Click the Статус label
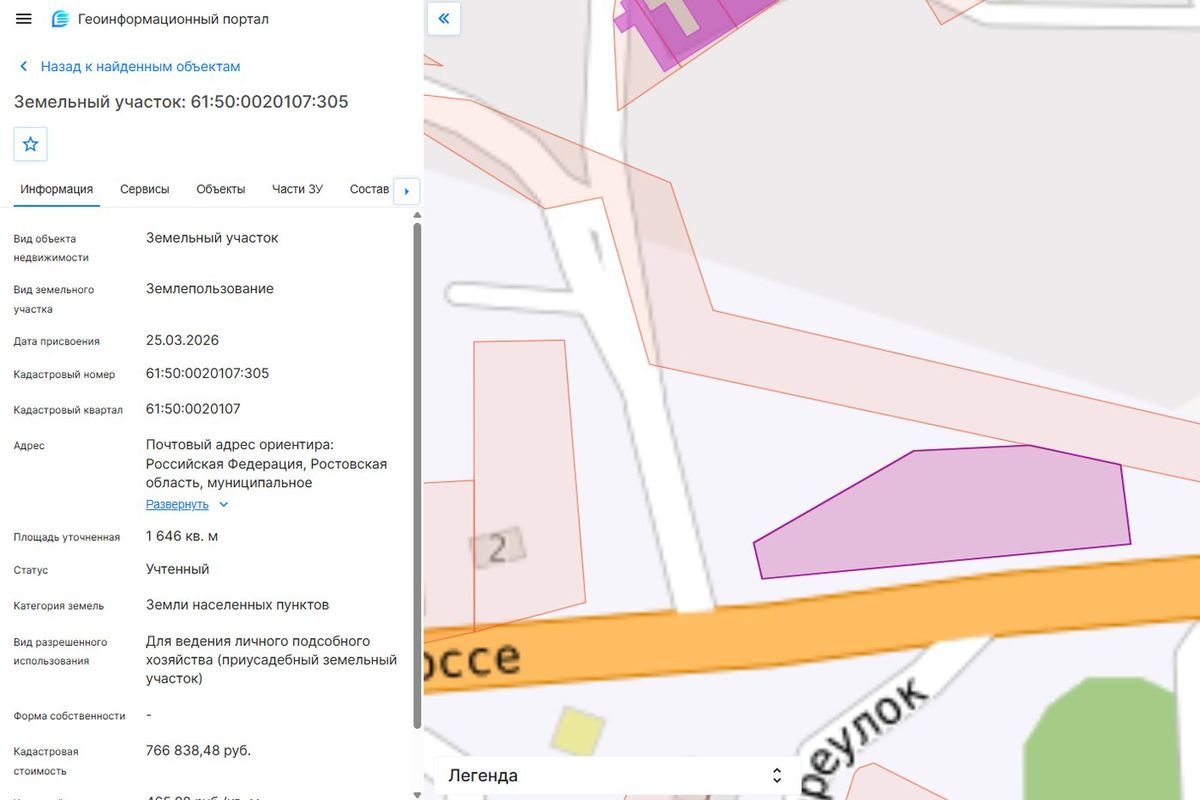This screenshot has width=1200, height=800. [31, 570]
